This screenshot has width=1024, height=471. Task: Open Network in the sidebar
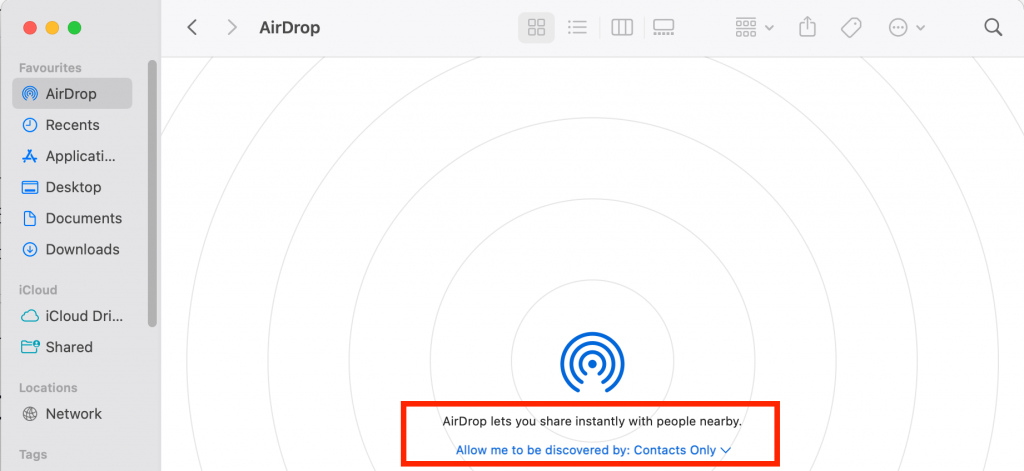pos(72,414)
